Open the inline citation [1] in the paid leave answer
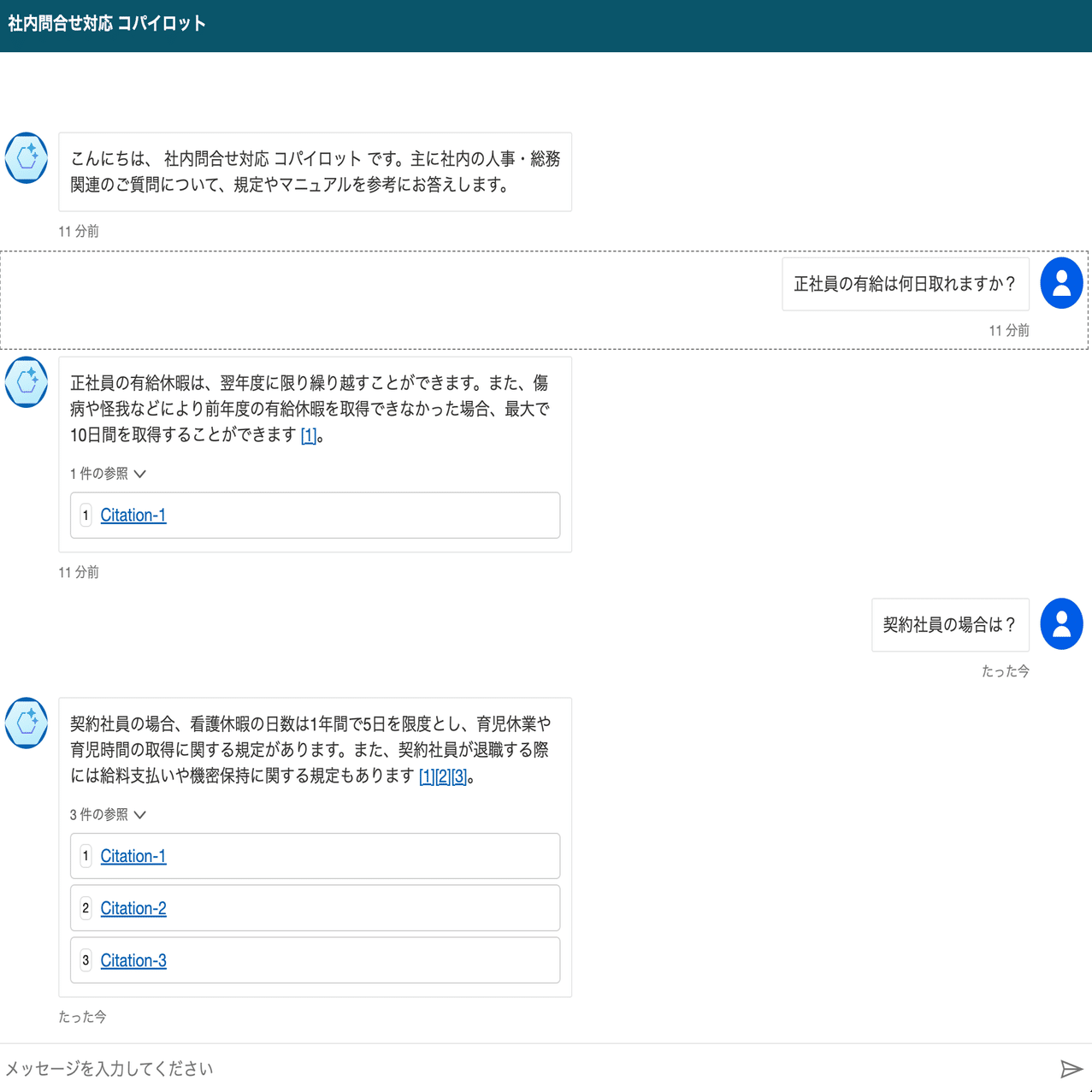The height and width of the screenshot is (1092, 1092). click(x=308, y=436)
